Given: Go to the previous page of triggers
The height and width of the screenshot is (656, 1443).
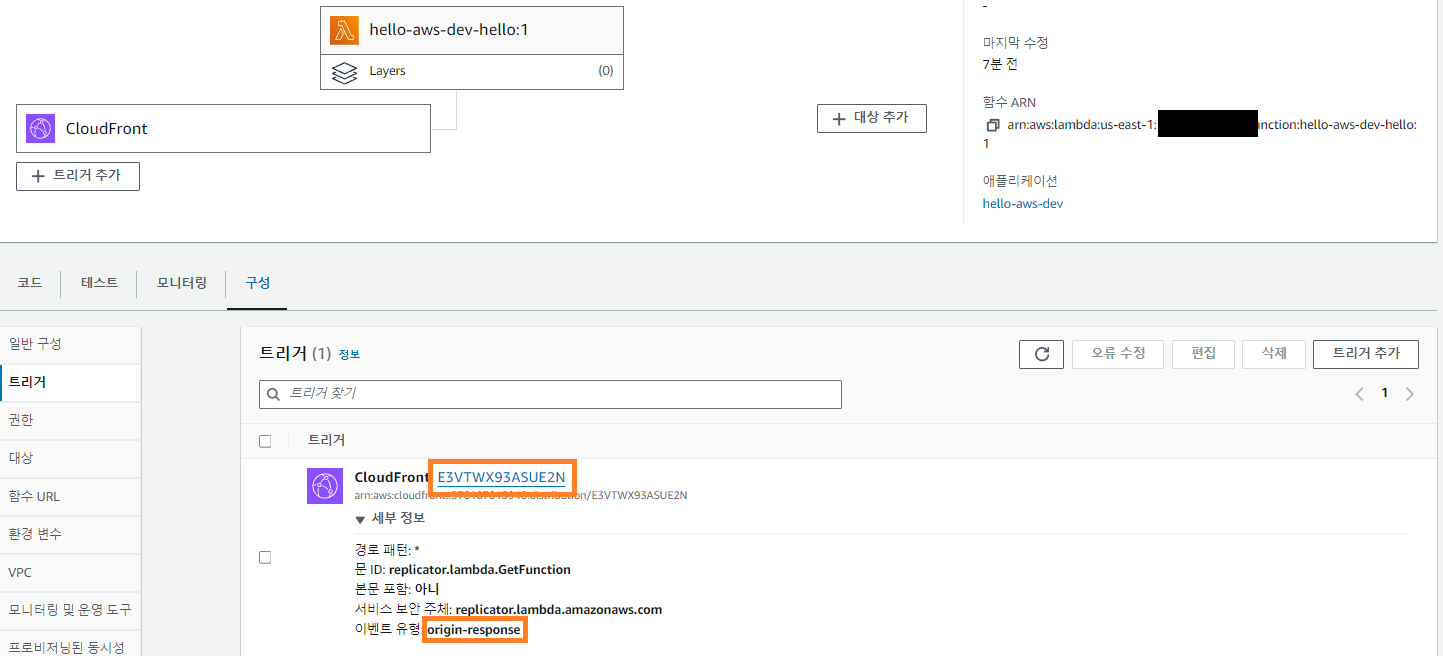Looking at the screenshot, I should pyautogui.click(x=1360, y=394).
